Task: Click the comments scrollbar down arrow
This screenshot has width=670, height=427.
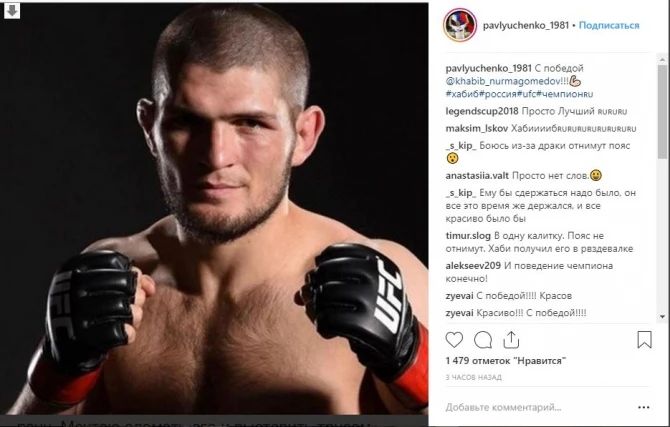Action: point(663,317)
